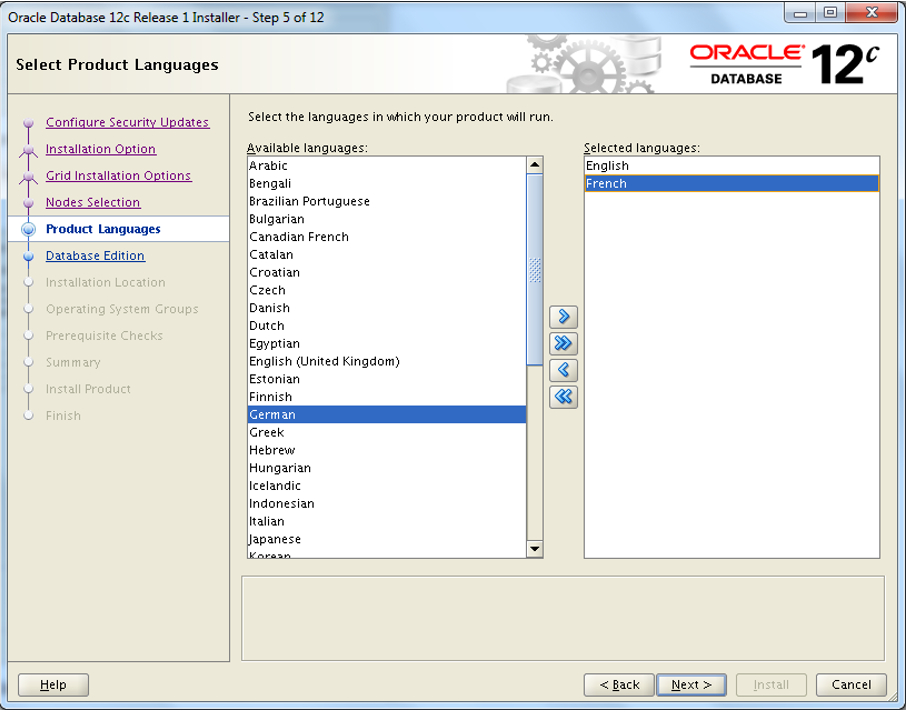Maximize the installer window
The image size is (909, 713).
831,13
